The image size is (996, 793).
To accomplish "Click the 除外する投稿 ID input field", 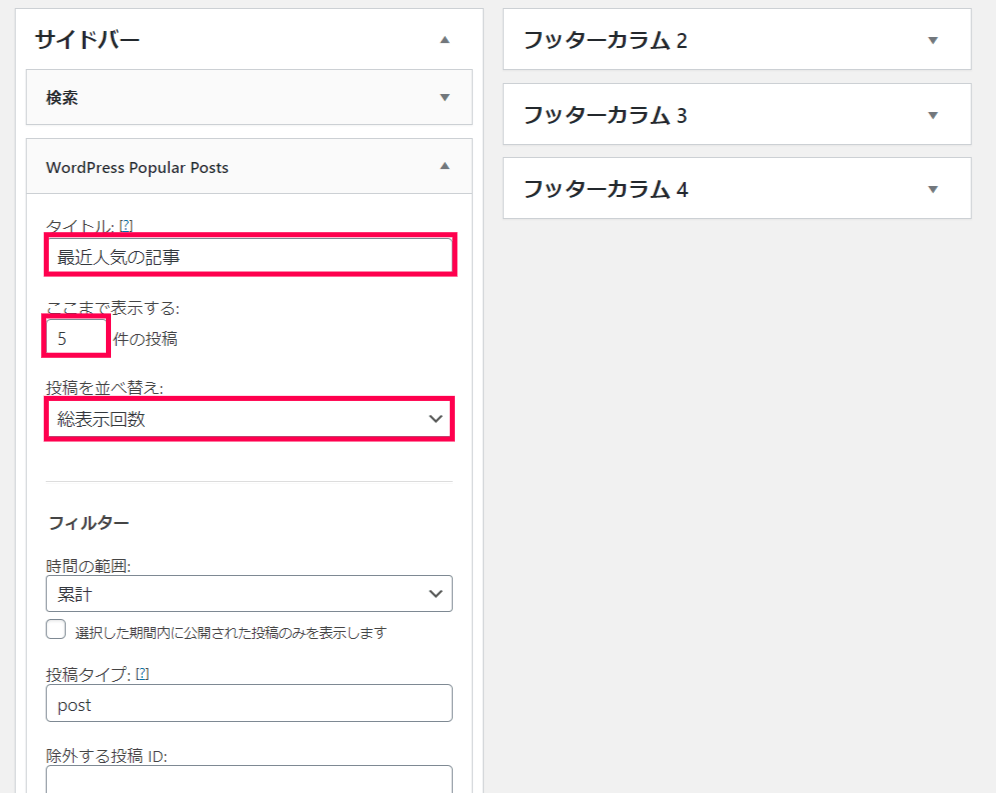I will pyautogui.click(x=249, y=779).
